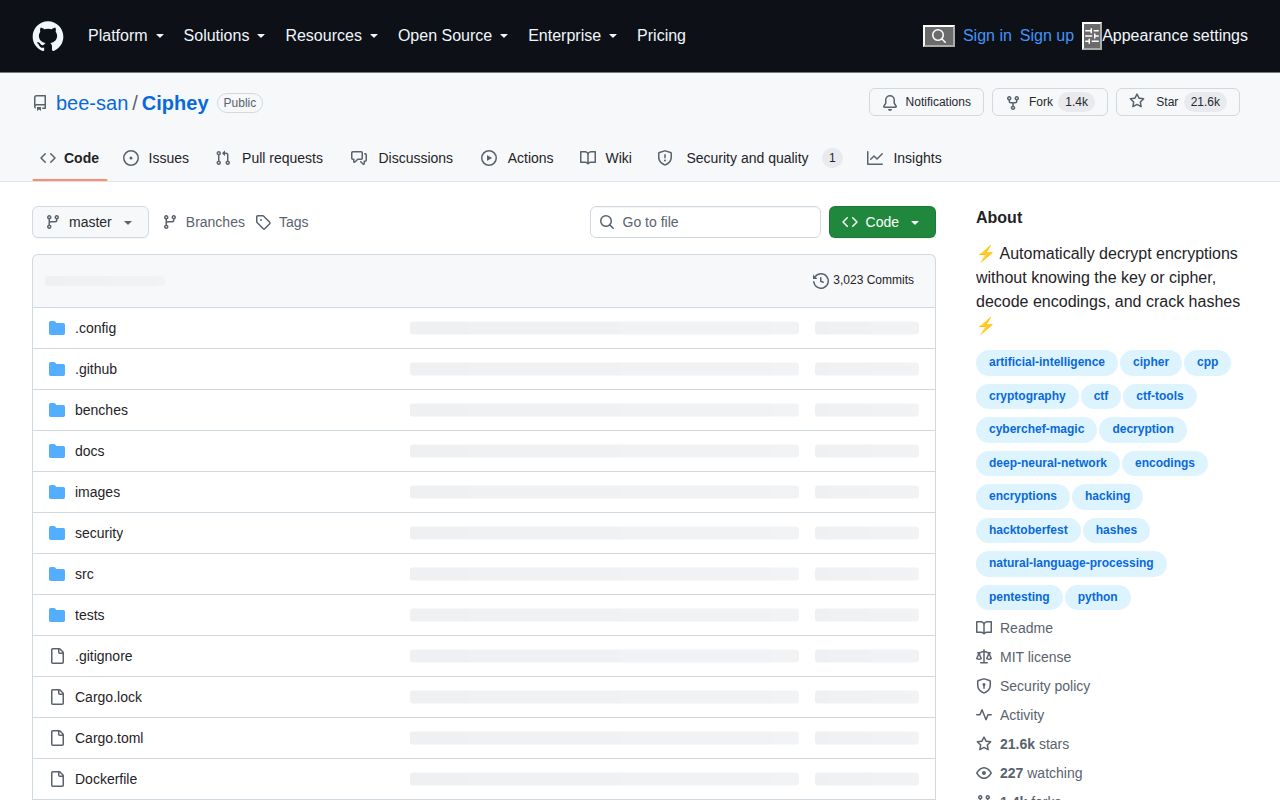Click the eye icon beside watching
The image size is (1280, 800).
[984, 773]
